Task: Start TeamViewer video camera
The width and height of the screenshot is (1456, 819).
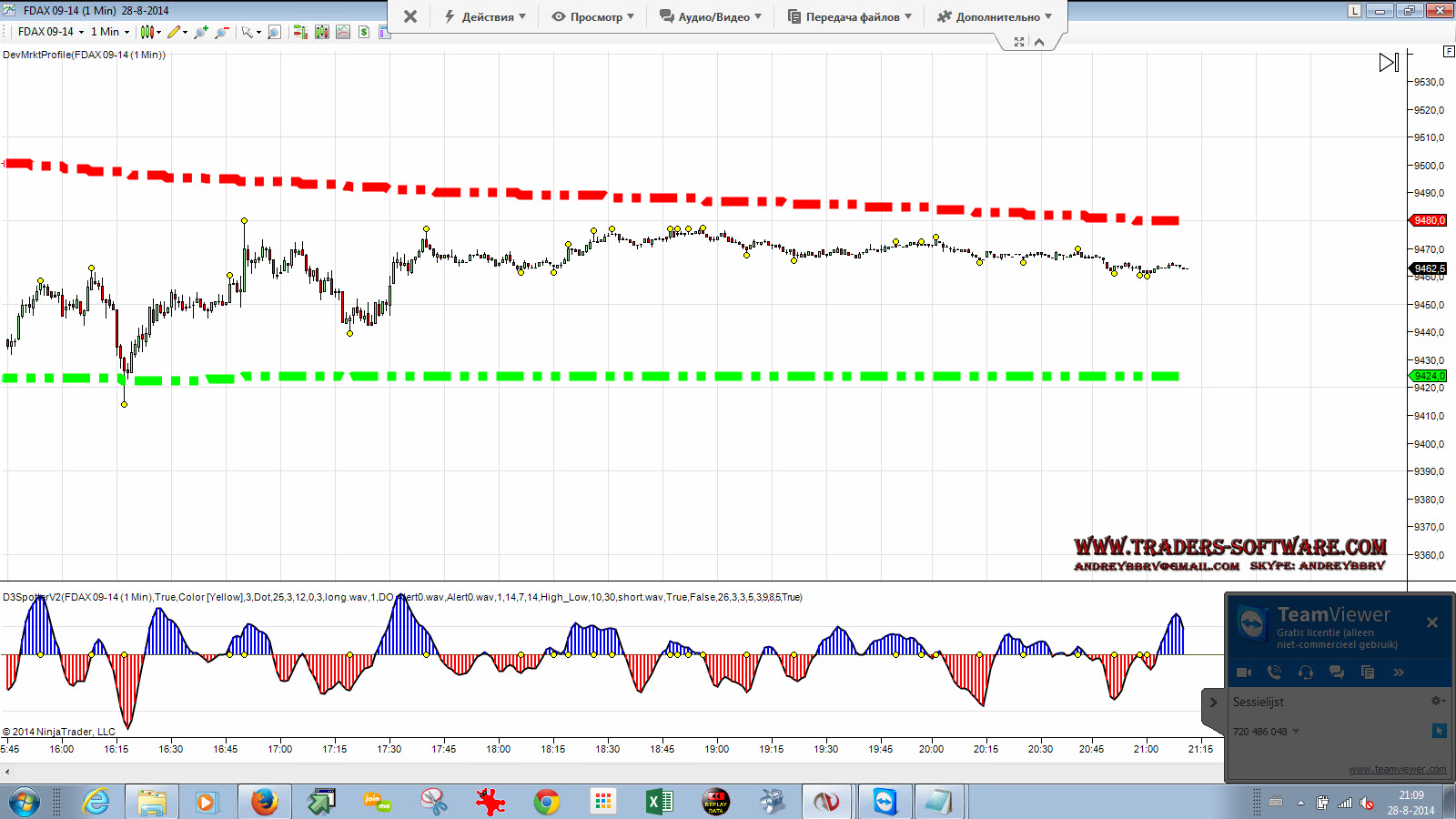Action: tap(1244, 672)
